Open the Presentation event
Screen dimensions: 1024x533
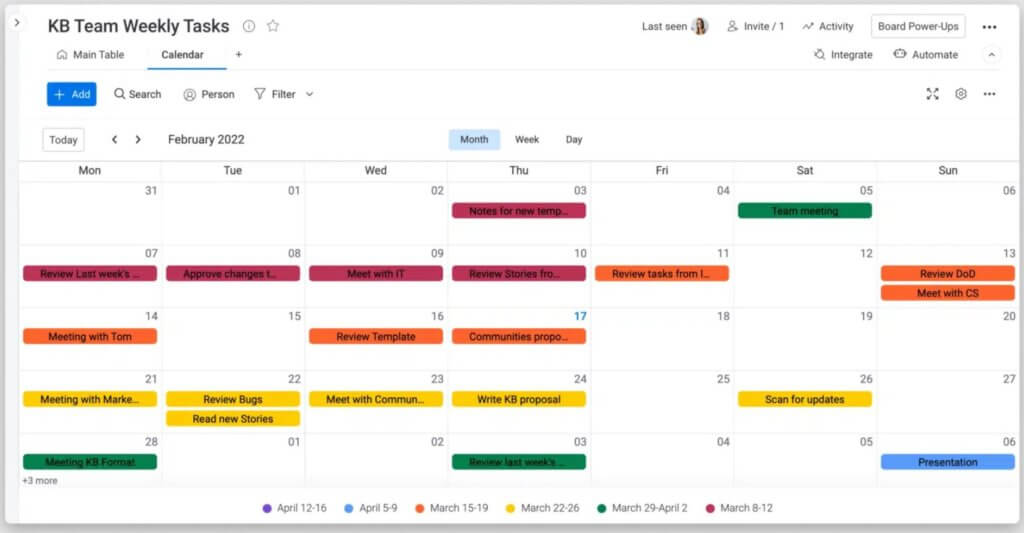click(948, 462)
